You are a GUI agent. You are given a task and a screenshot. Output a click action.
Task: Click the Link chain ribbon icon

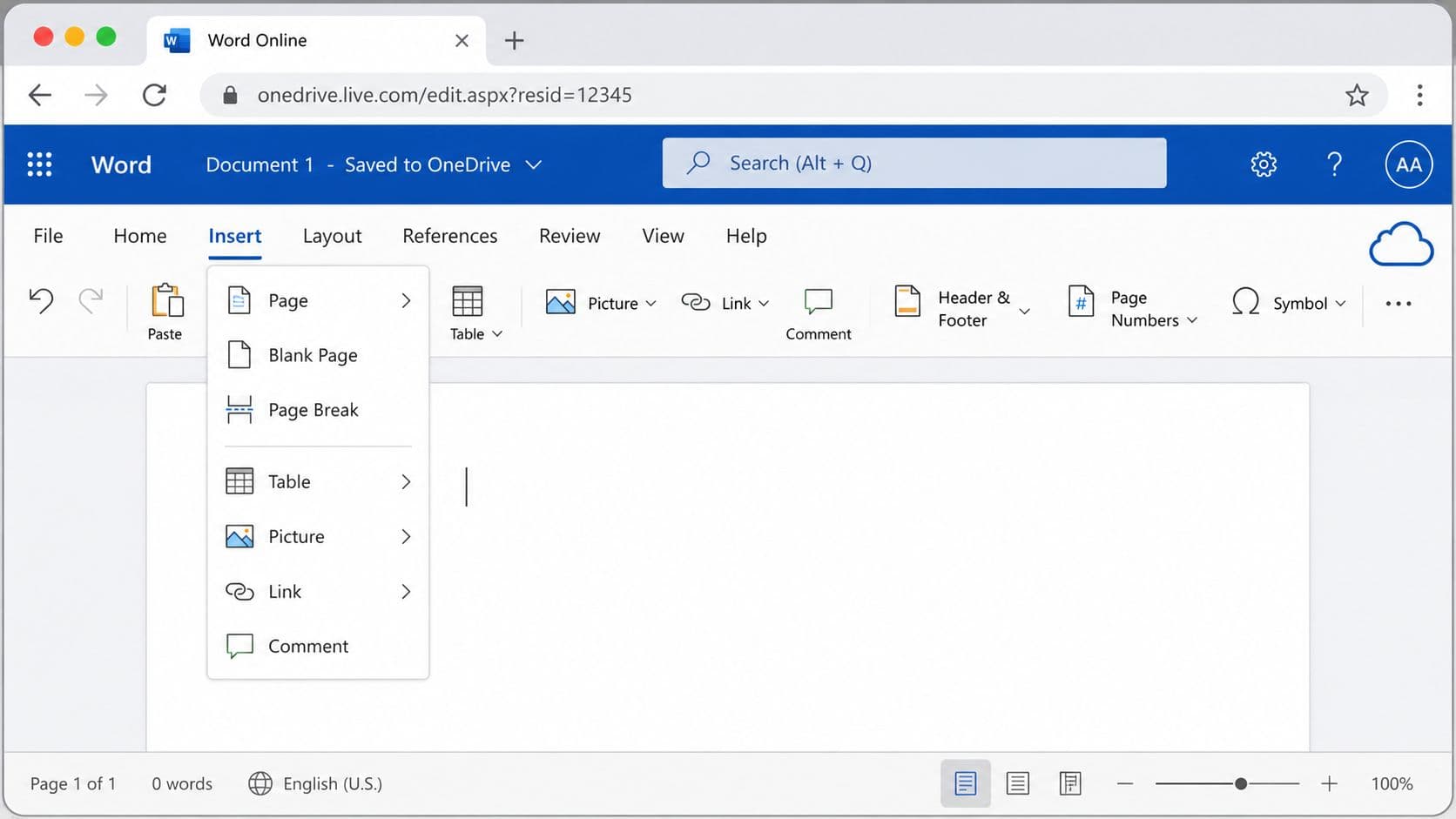pyautogui.click(x=696, y=302)
